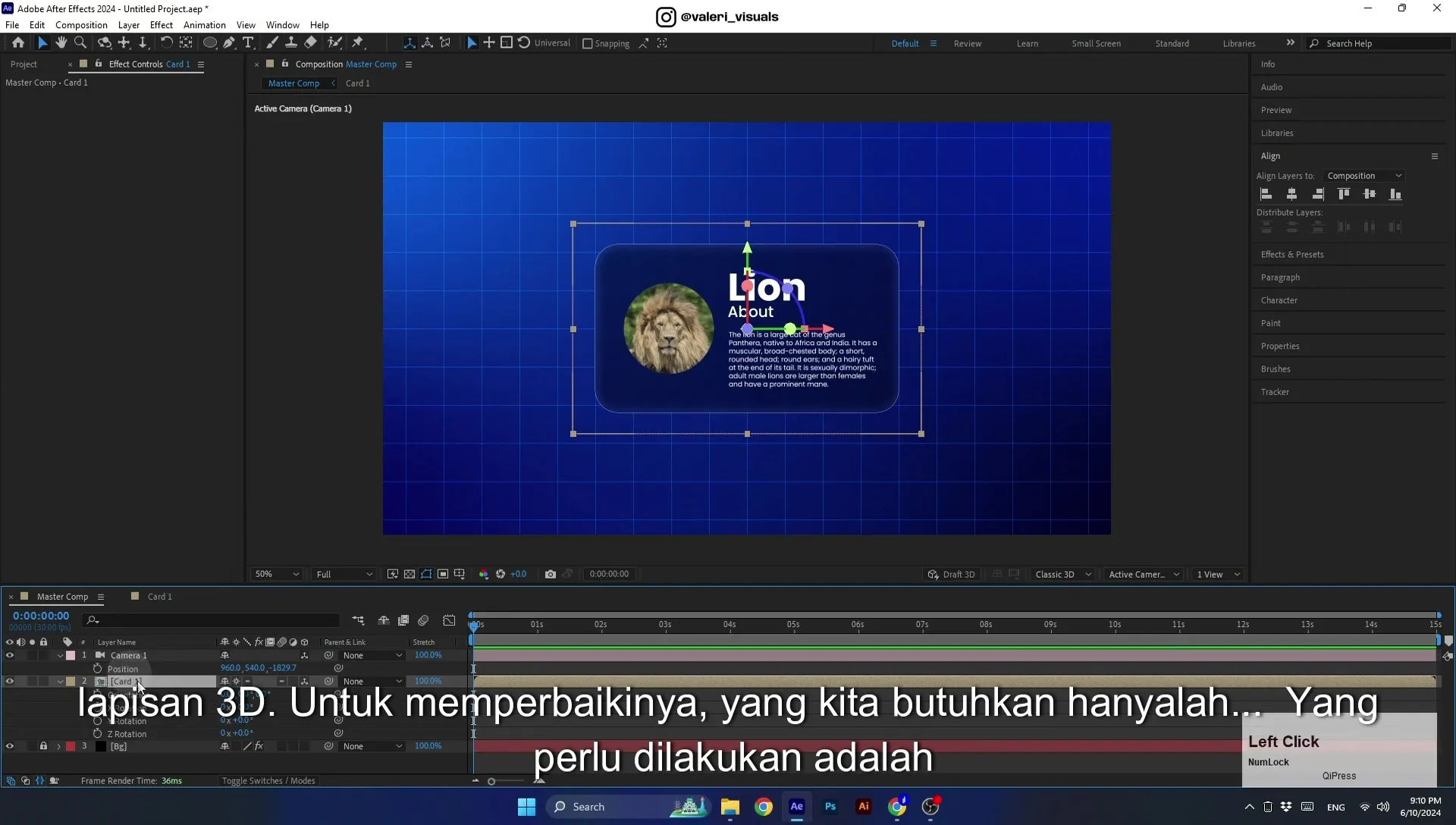Hide the Camera 1 layer eye
This screenshot has height=825, width=1456.
point(10,655)
